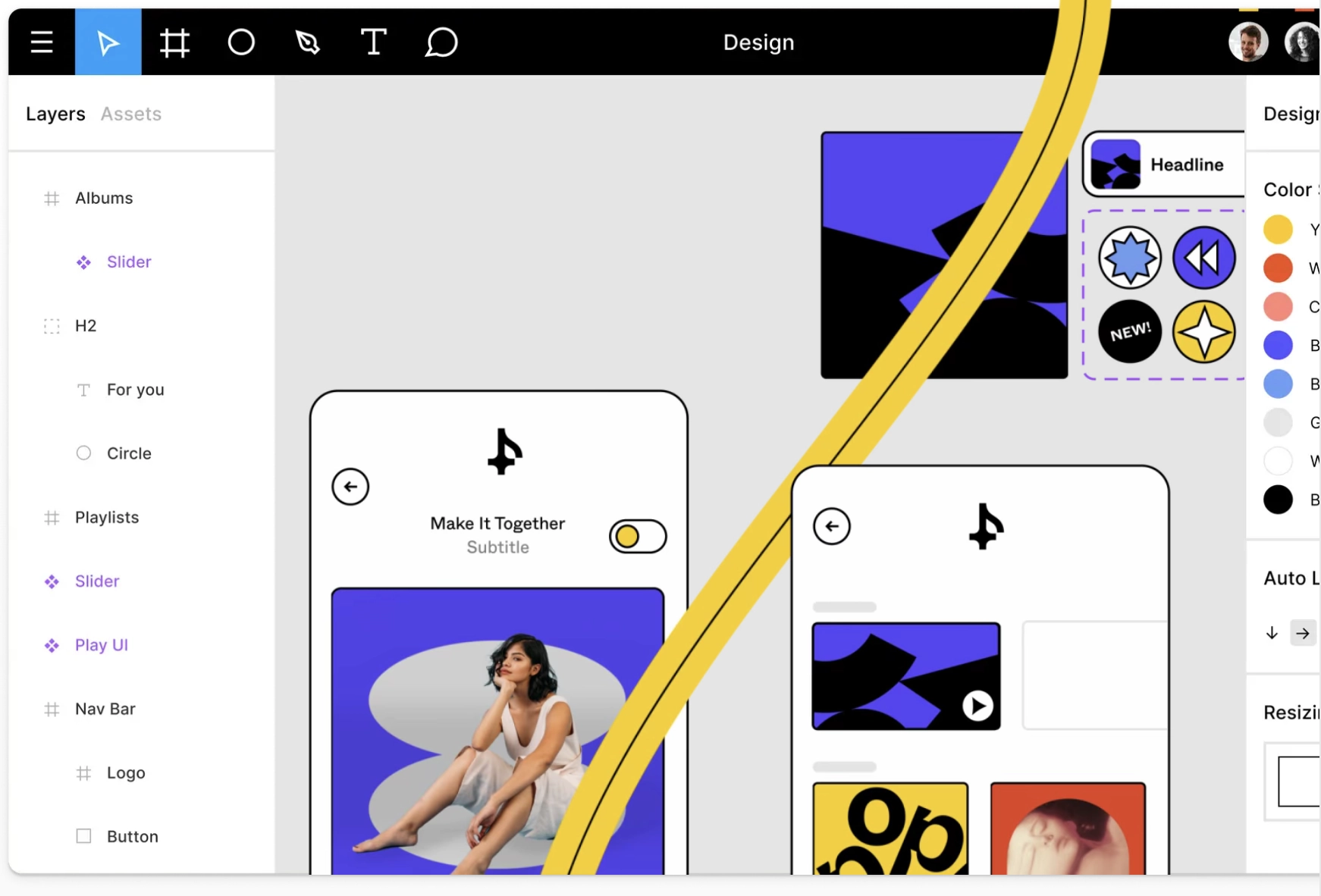The height and width of the screenshot is (896, 1321).
Task: Select the Nav Bar frame layer
Action: (106, 709)
